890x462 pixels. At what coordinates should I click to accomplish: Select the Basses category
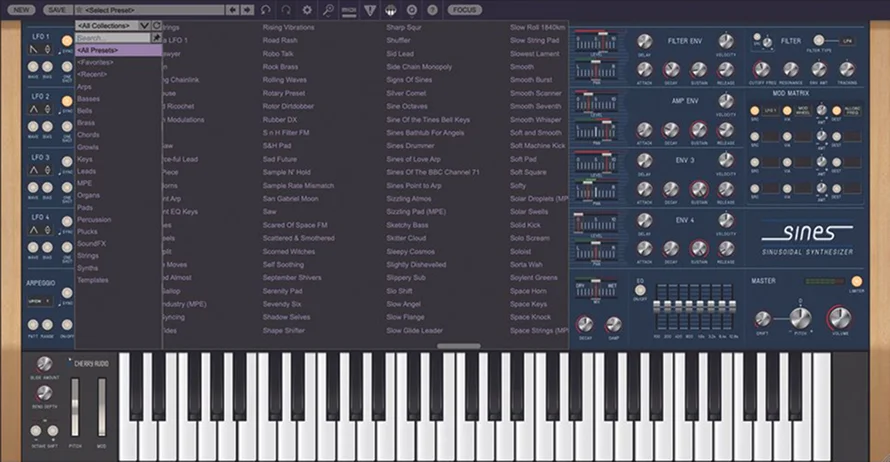point(88,98)
